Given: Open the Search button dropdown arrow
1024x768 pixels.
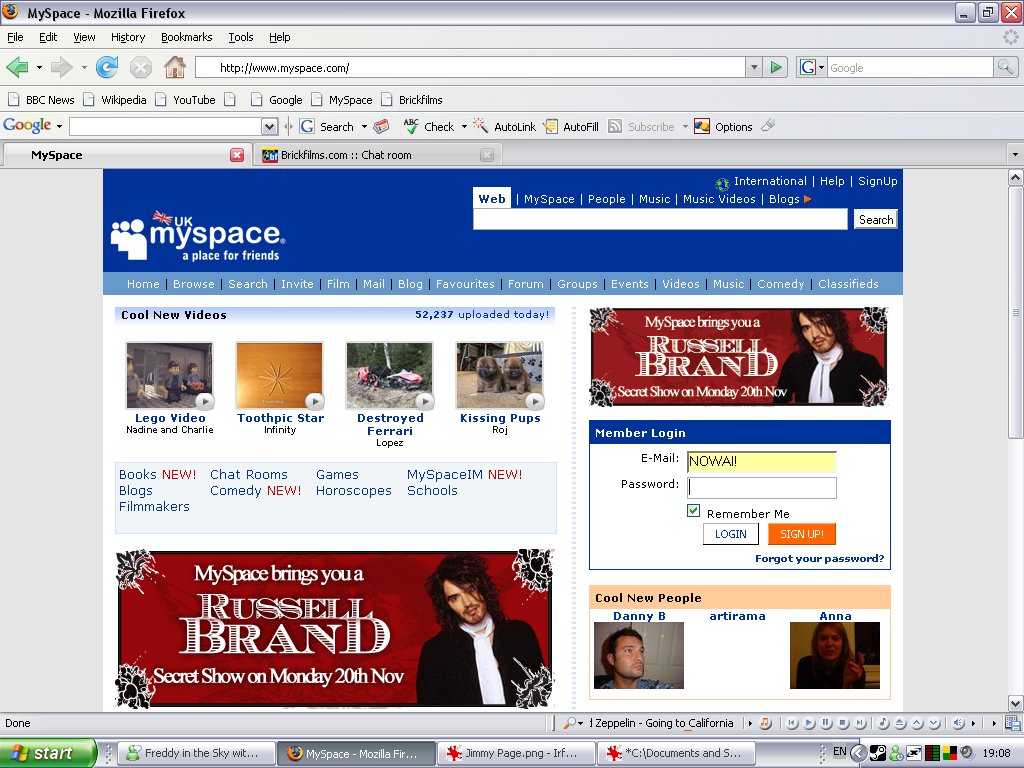Looking at the screenshot, I should [364, 127].
